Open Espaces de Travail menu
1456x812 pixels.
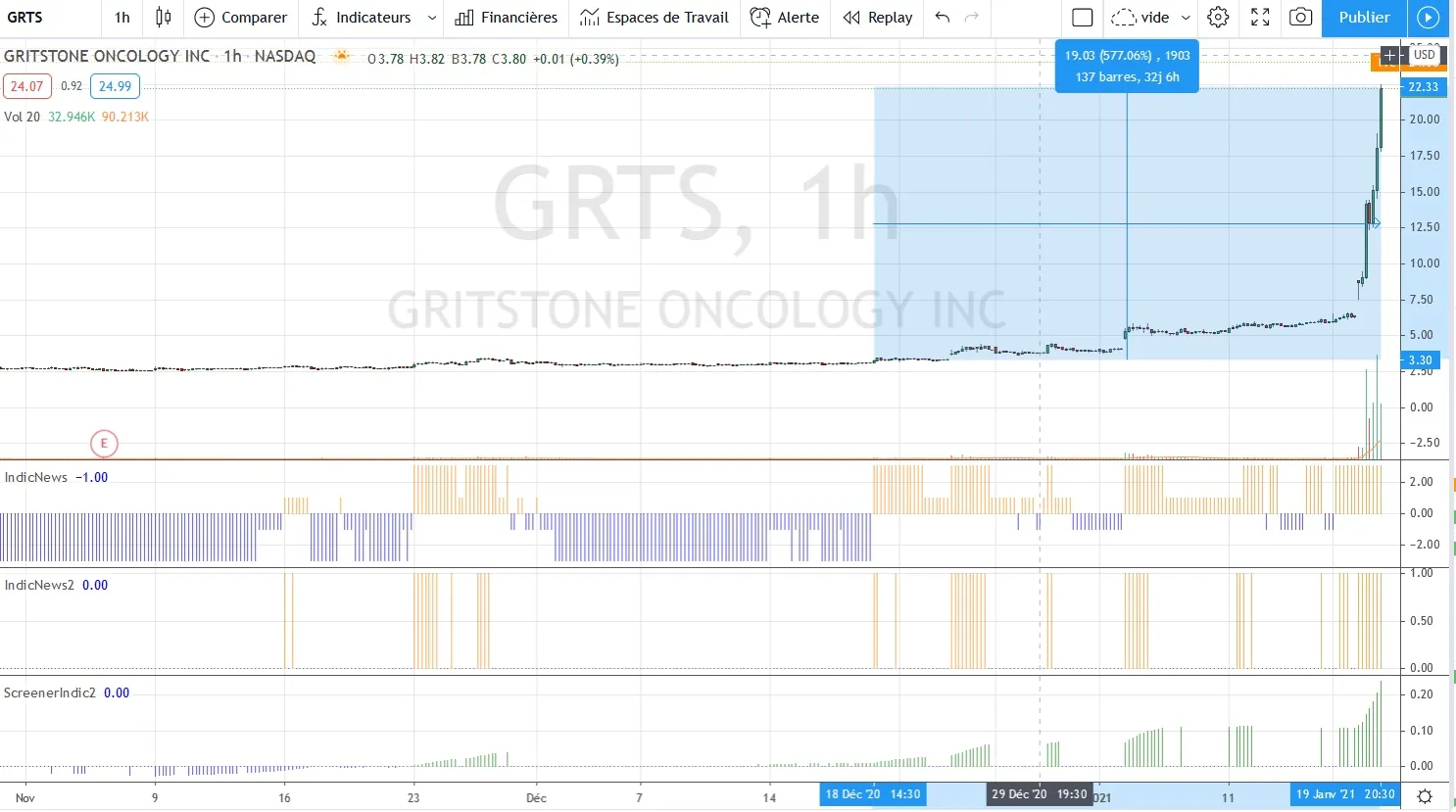tap(655, 18)
